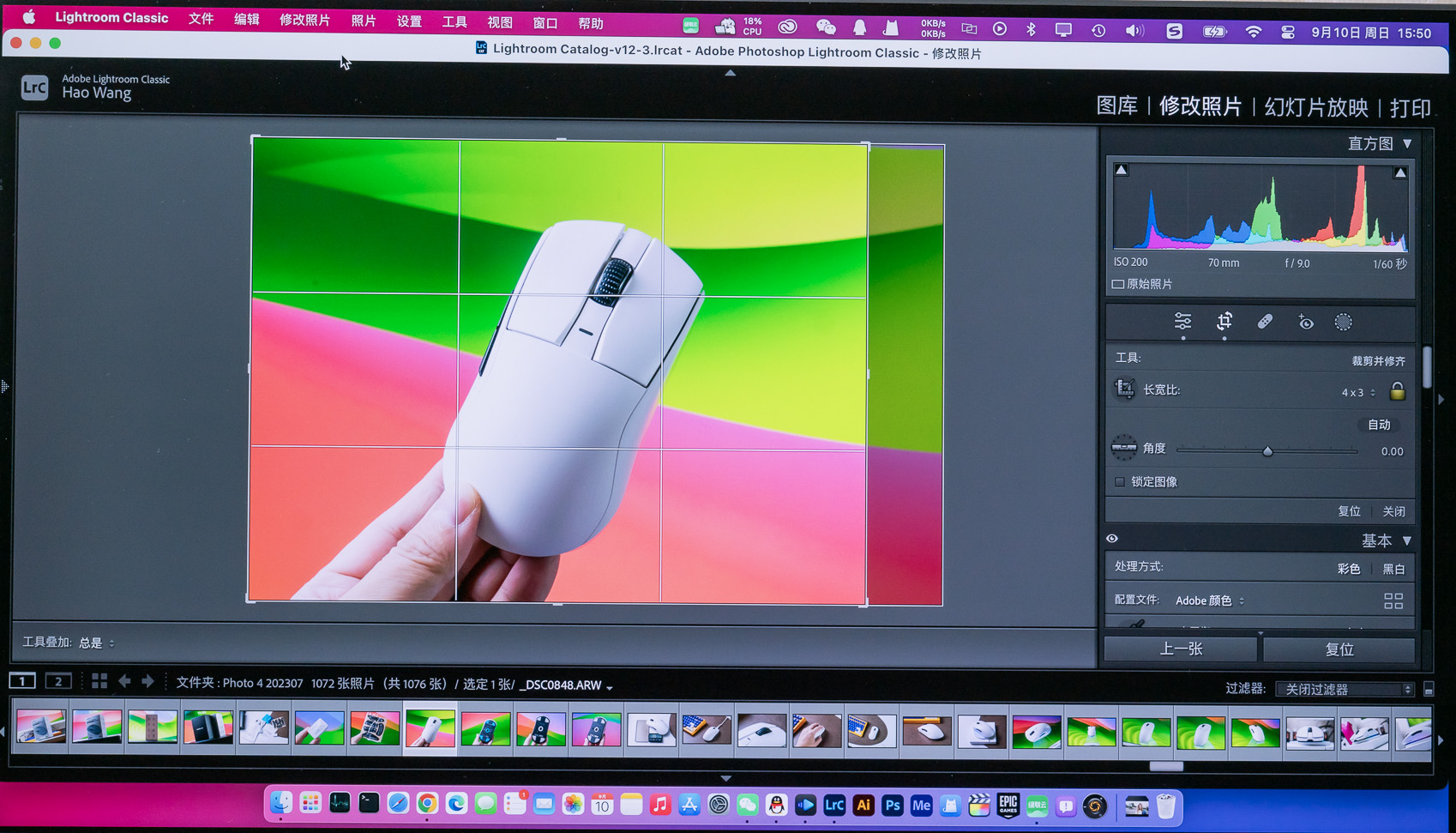This screenshot has height=833, width=1456.
Task: Open the 4x3 aspect ratio dropdown
Action: [1357, 392]
